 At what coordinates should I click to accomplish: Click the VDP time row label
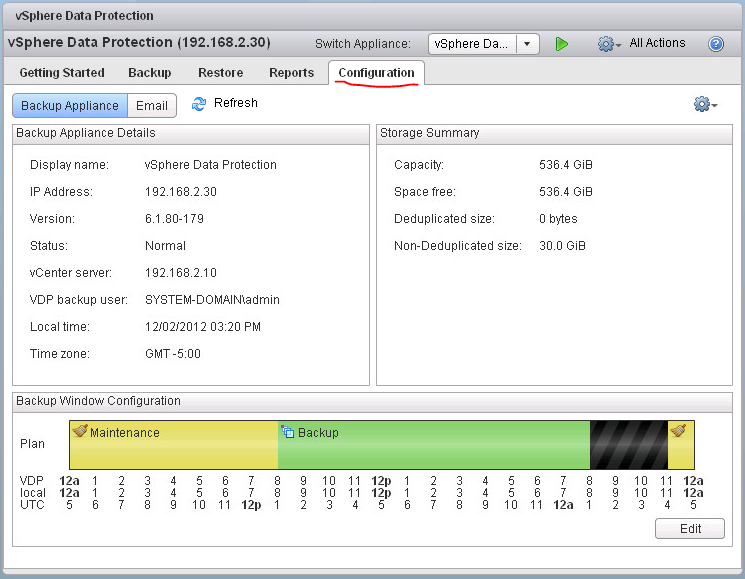[x=31, y=481]
